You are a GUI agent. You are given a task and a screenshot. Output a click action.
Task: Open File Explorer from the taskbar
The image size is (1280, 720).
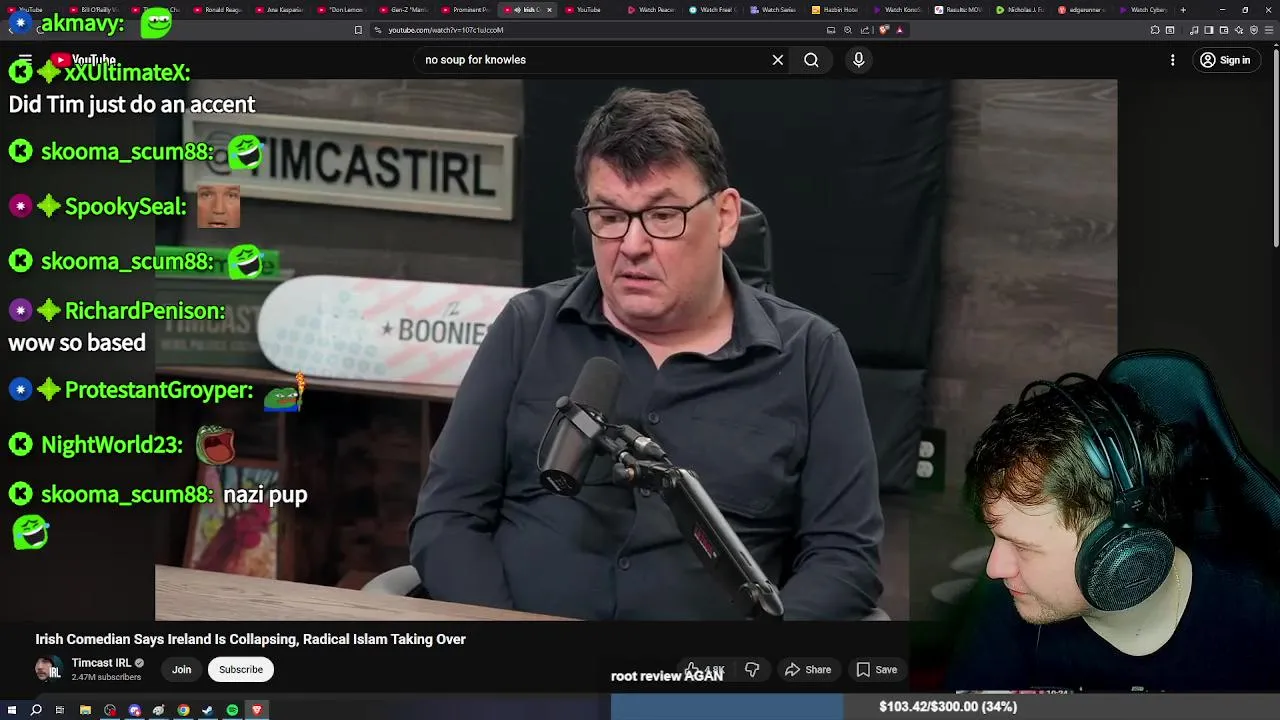click(x=85, y=710)
